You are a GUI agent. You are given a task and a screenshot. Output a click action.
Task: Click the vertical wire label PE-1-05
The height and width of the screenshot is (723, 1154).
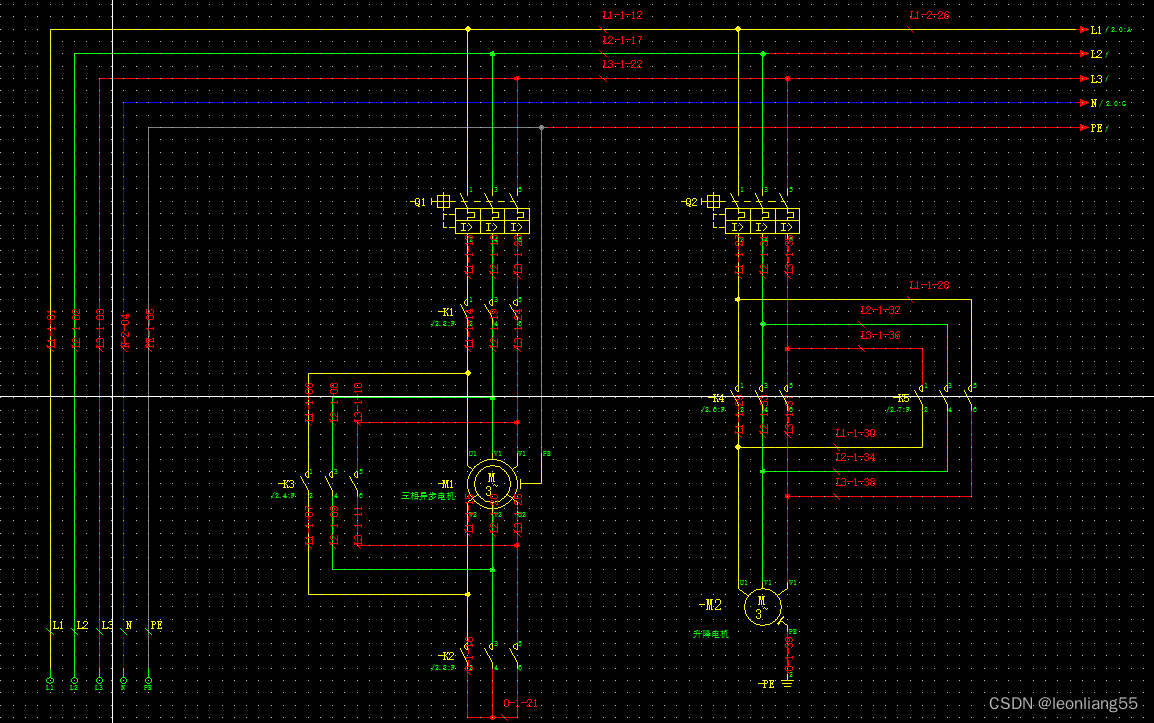pos(150,330)
